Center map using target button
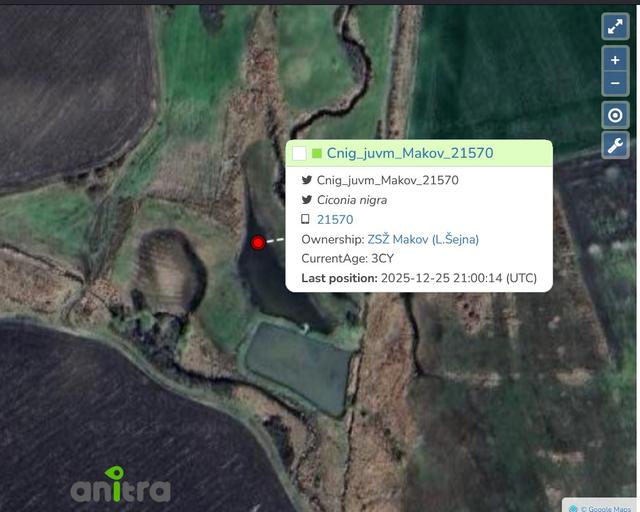 coord(615,116)
